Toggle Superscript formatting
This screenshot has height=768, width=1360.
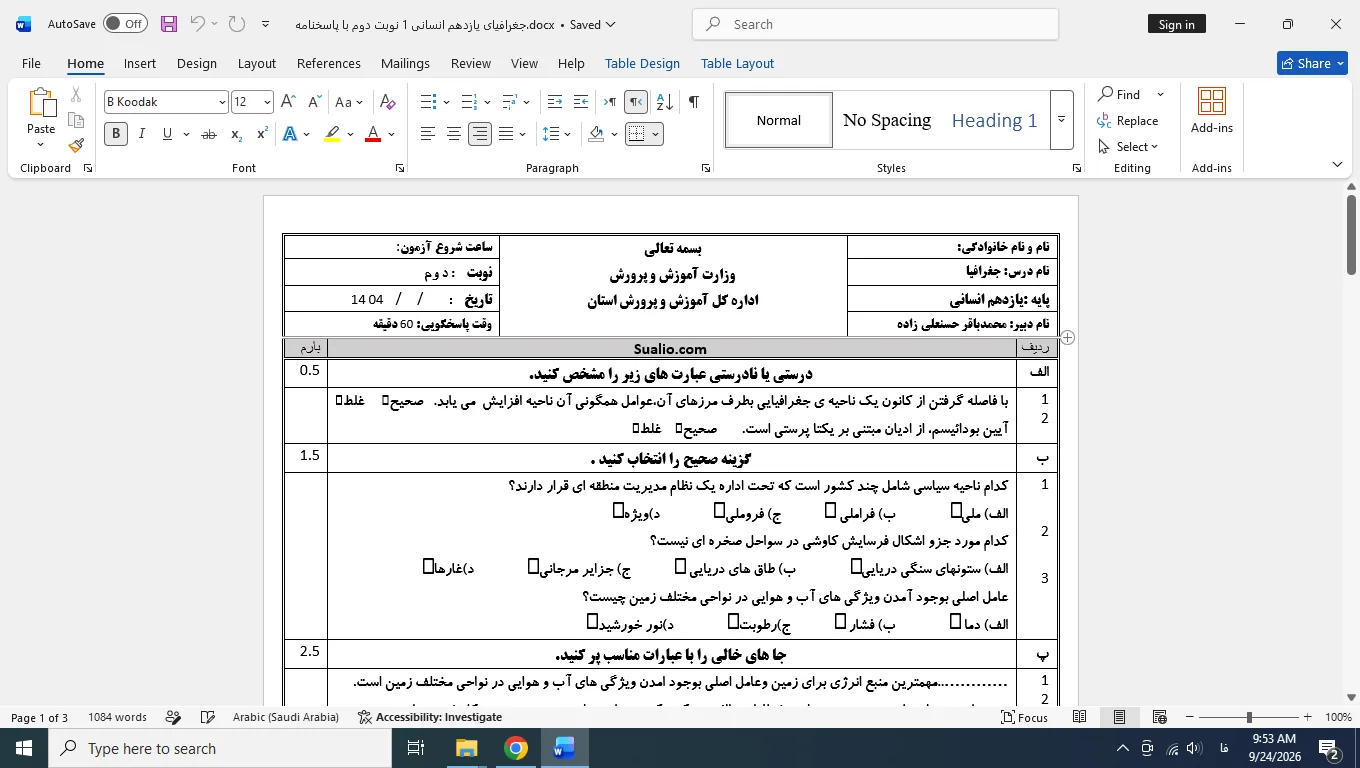pos(262,134)
